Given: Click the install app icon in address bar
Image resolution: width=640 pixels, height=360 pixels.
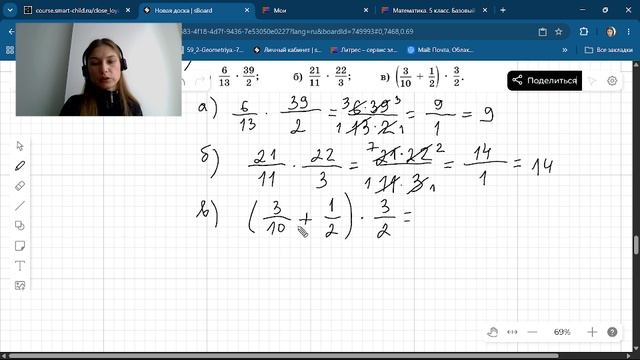Looking at the screenshot, I should (542, 32).
